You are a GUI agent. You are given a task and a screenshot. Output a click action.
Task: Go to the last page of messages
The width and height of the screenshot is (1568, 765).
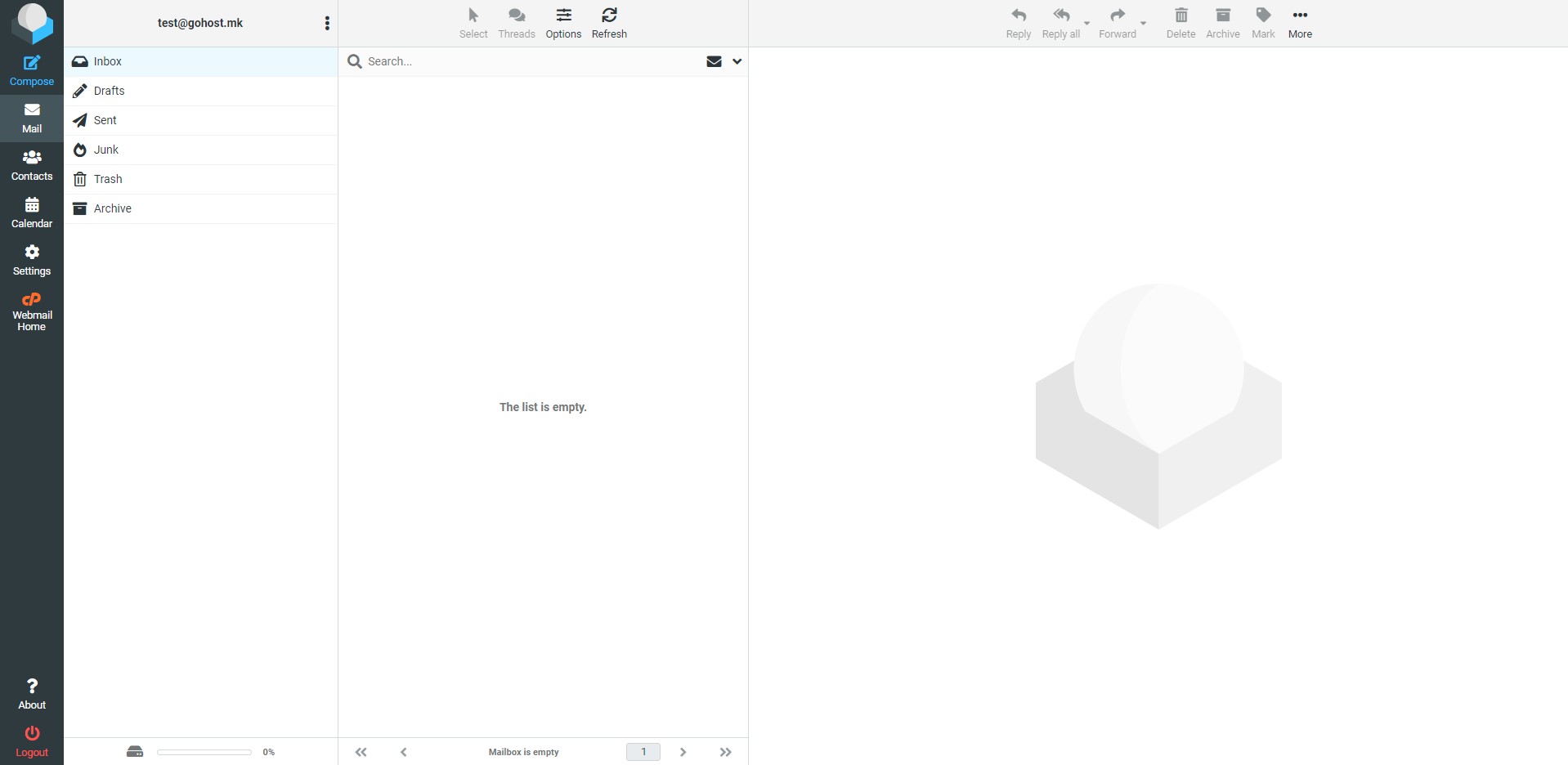tap(725, 752)
